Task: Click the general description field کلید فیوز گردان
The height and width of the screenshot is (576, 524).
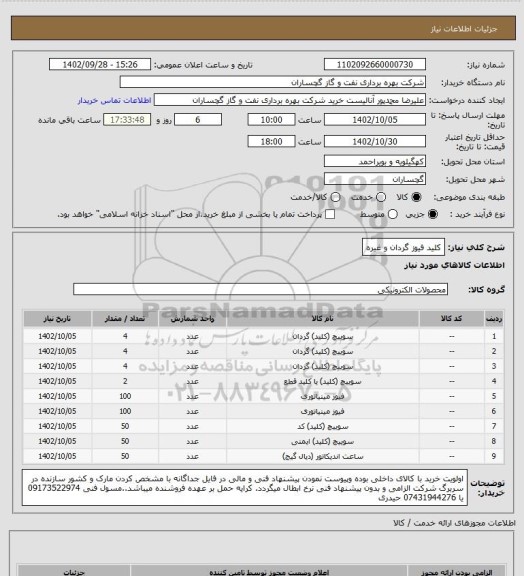Action: click(x=403, y=247)
